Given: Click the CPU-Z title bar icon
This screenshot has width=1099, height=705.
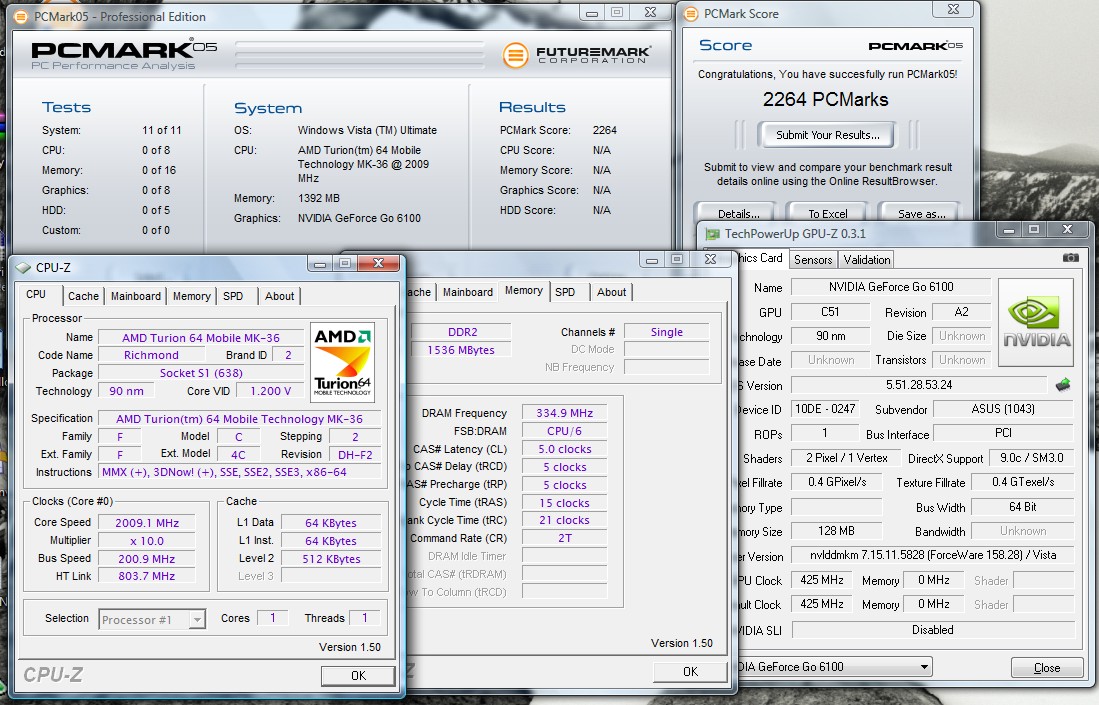Looking at the screenshot, I should pyautogui.click(x=23, y=267).
